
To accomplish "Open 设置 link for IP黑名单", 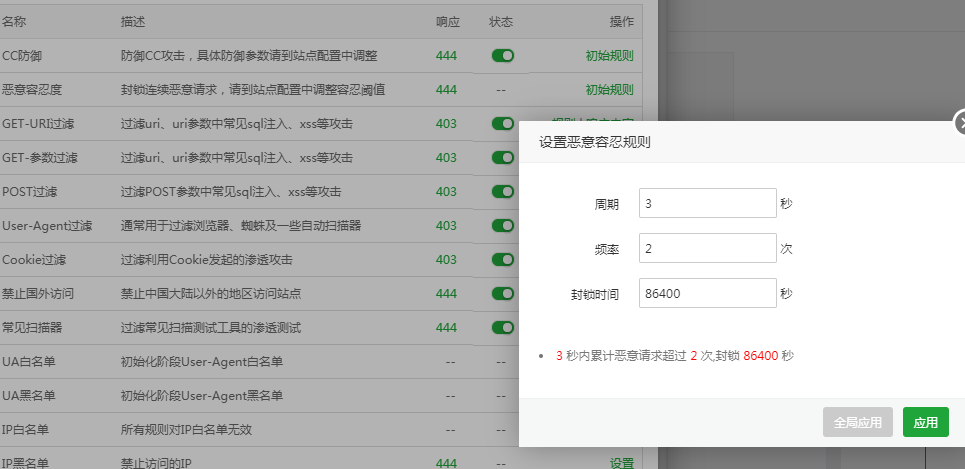I will point(622,463).
